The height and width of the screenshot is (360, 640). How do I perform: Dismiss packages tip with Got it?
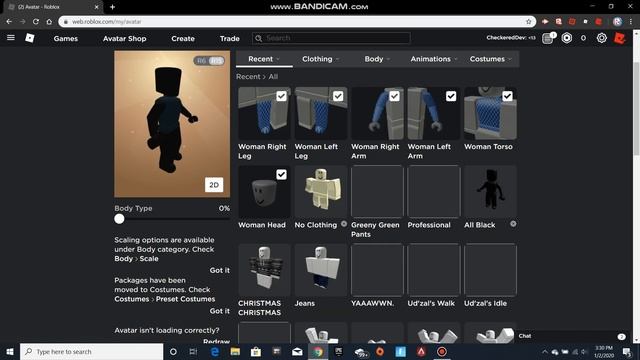(220, 311)
